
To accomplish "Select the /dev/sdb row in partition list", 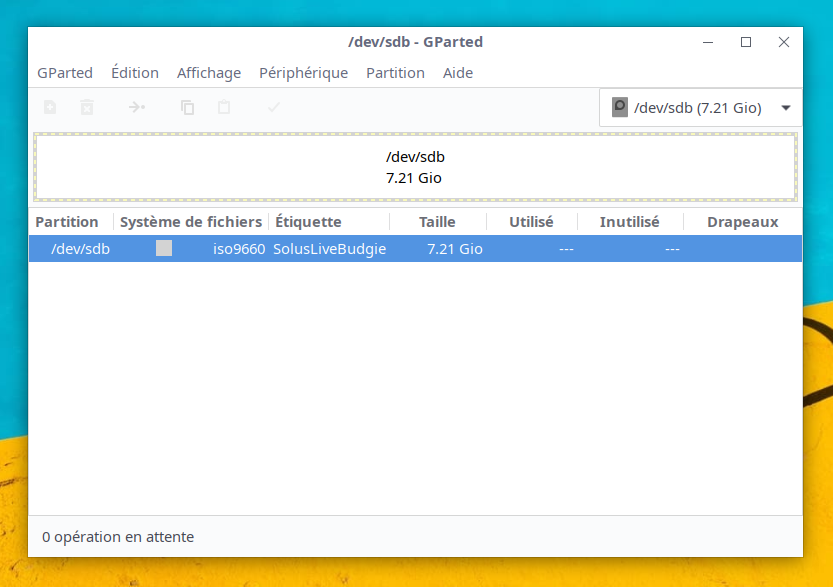I will click(x=415, y=249).
